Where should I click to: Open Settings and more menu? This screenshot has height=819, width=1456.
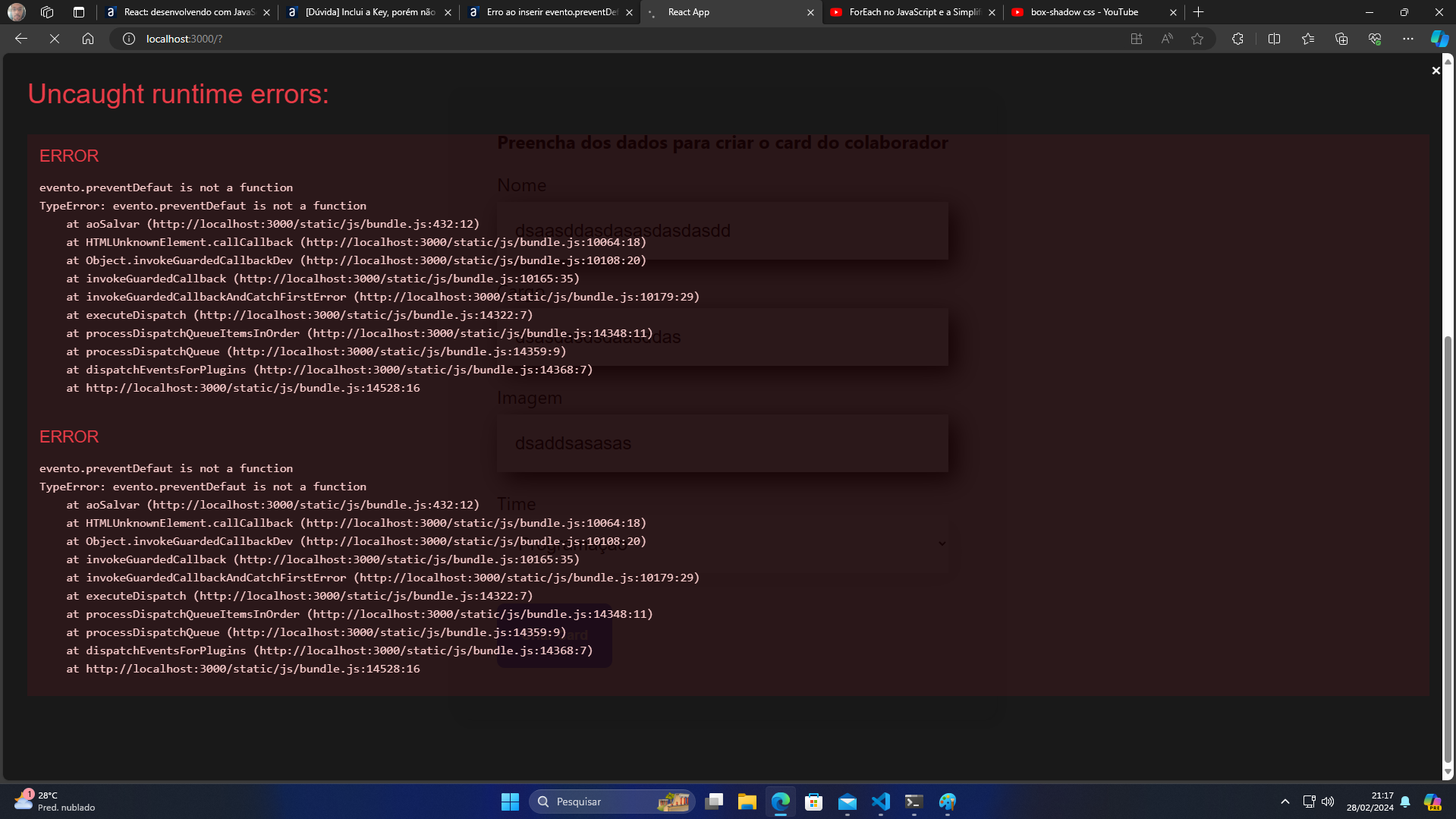pyautogui.click(x=1408, y=39)
